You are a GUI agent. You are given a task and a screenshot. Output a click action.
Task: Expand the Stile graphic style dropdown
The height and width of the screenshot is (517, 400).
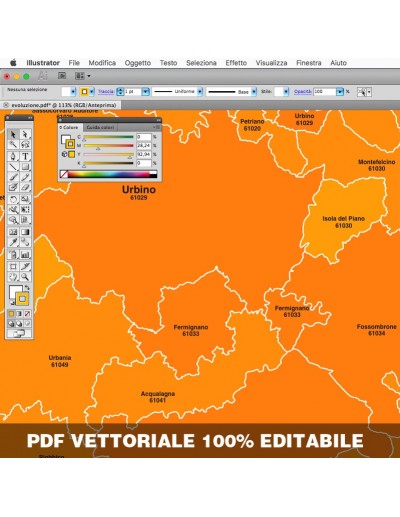[x=286, y=92]
